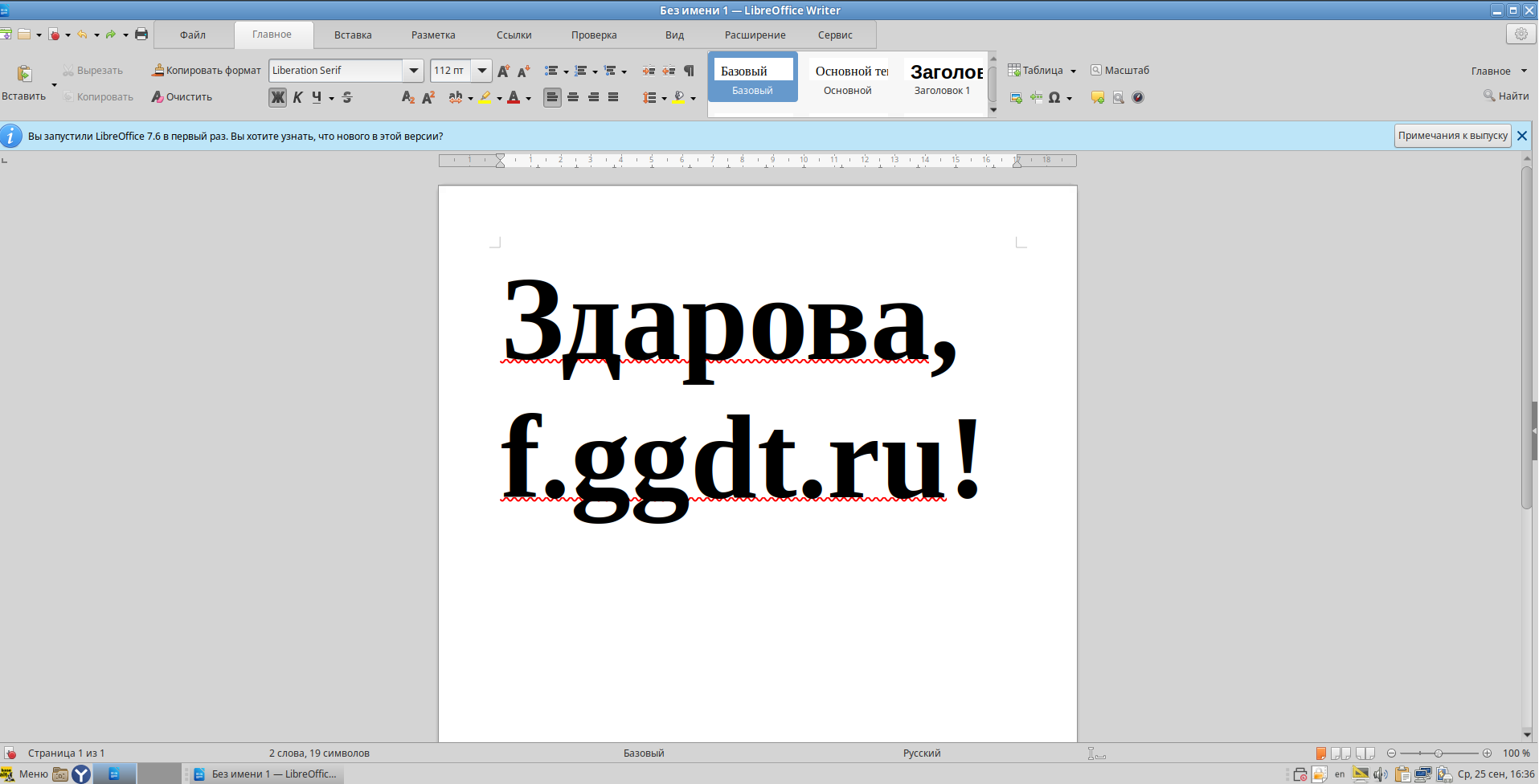Click the Paste clipboard icon
1539x784 pixels.
24,73
